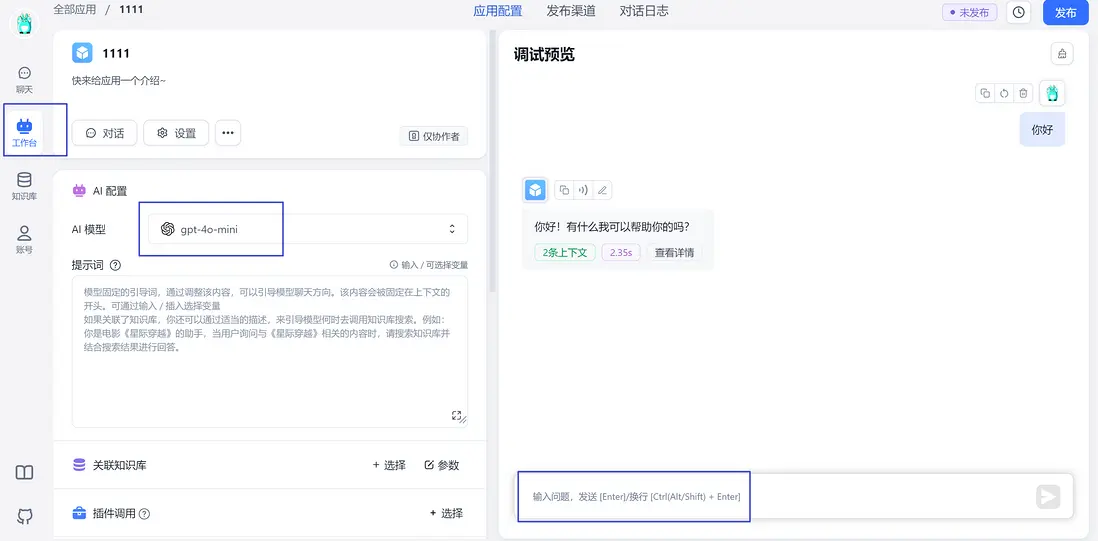Select the 工作台 workbench sidebar item
This screenshot has width=1098, height=541.
click(25, 134)
